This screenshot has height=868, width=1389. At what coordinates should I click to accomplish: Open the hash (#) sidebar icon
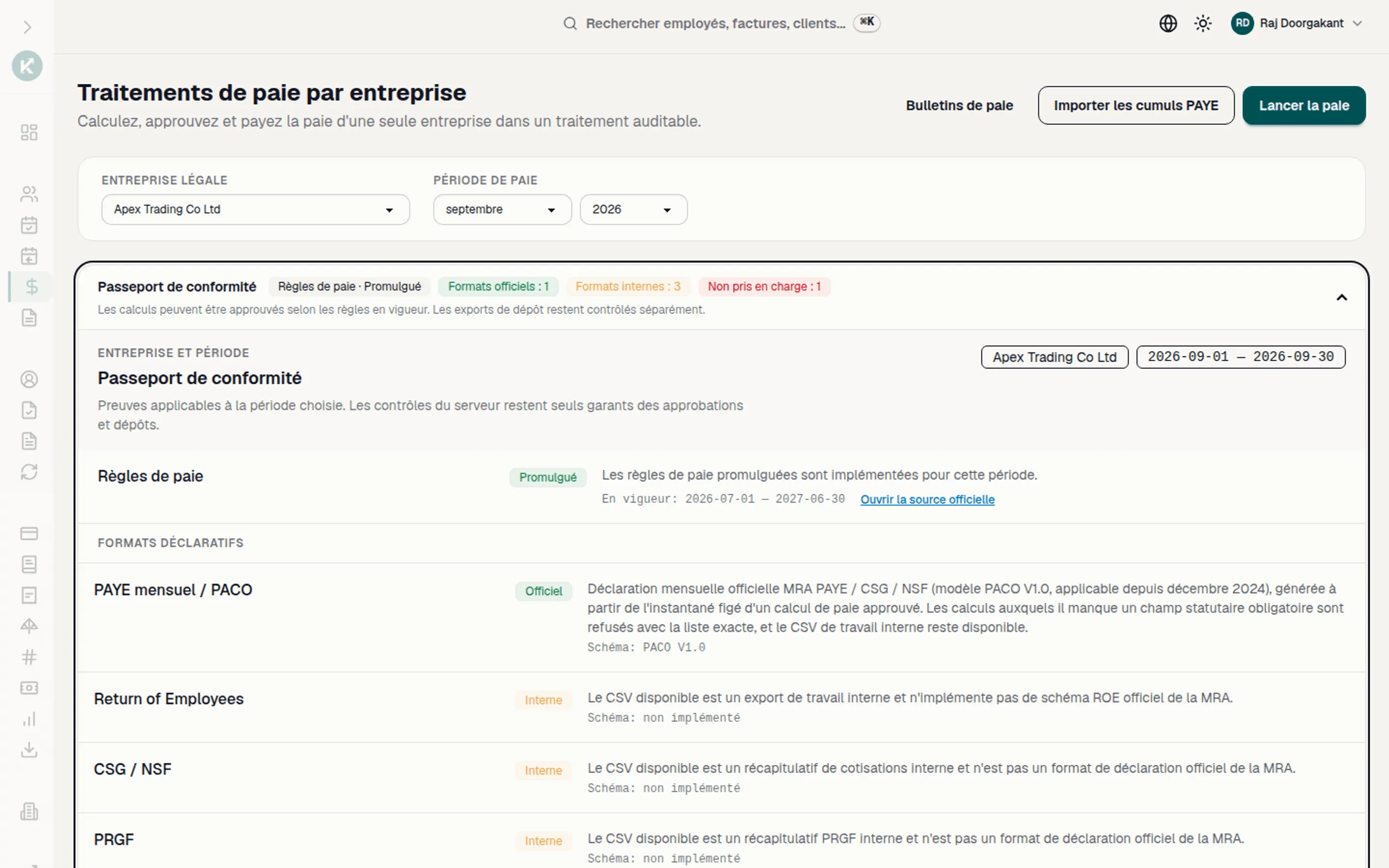point(29,657)
